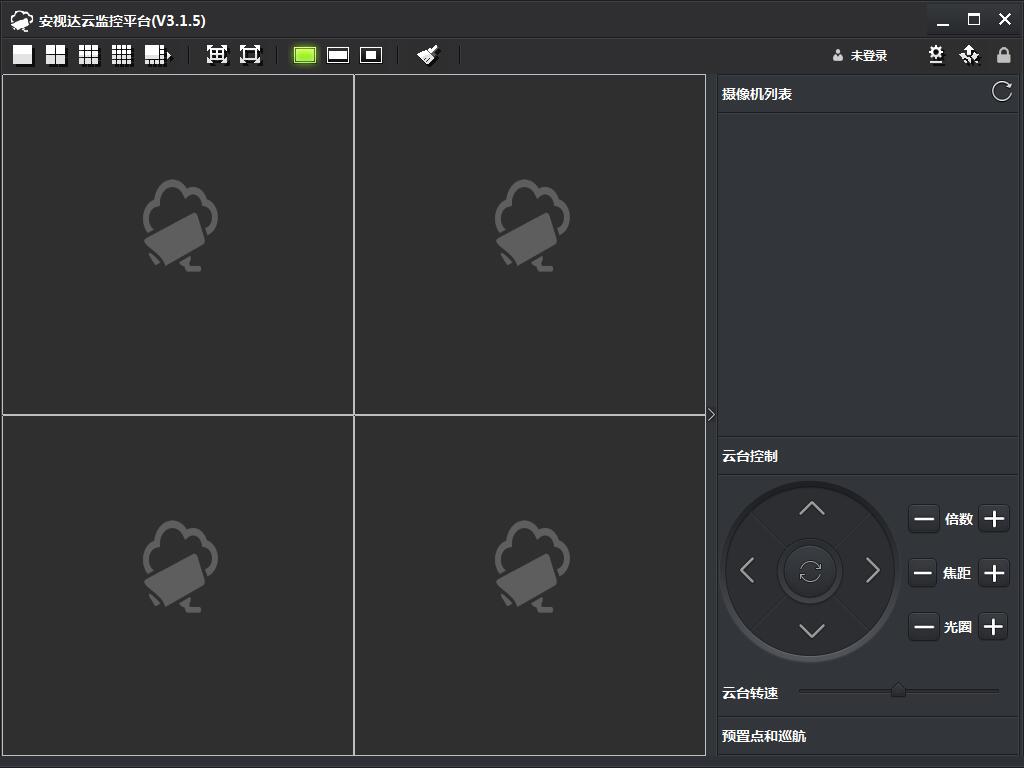
Task: Pan PTZ left arrow
Action: pos(748,570)
